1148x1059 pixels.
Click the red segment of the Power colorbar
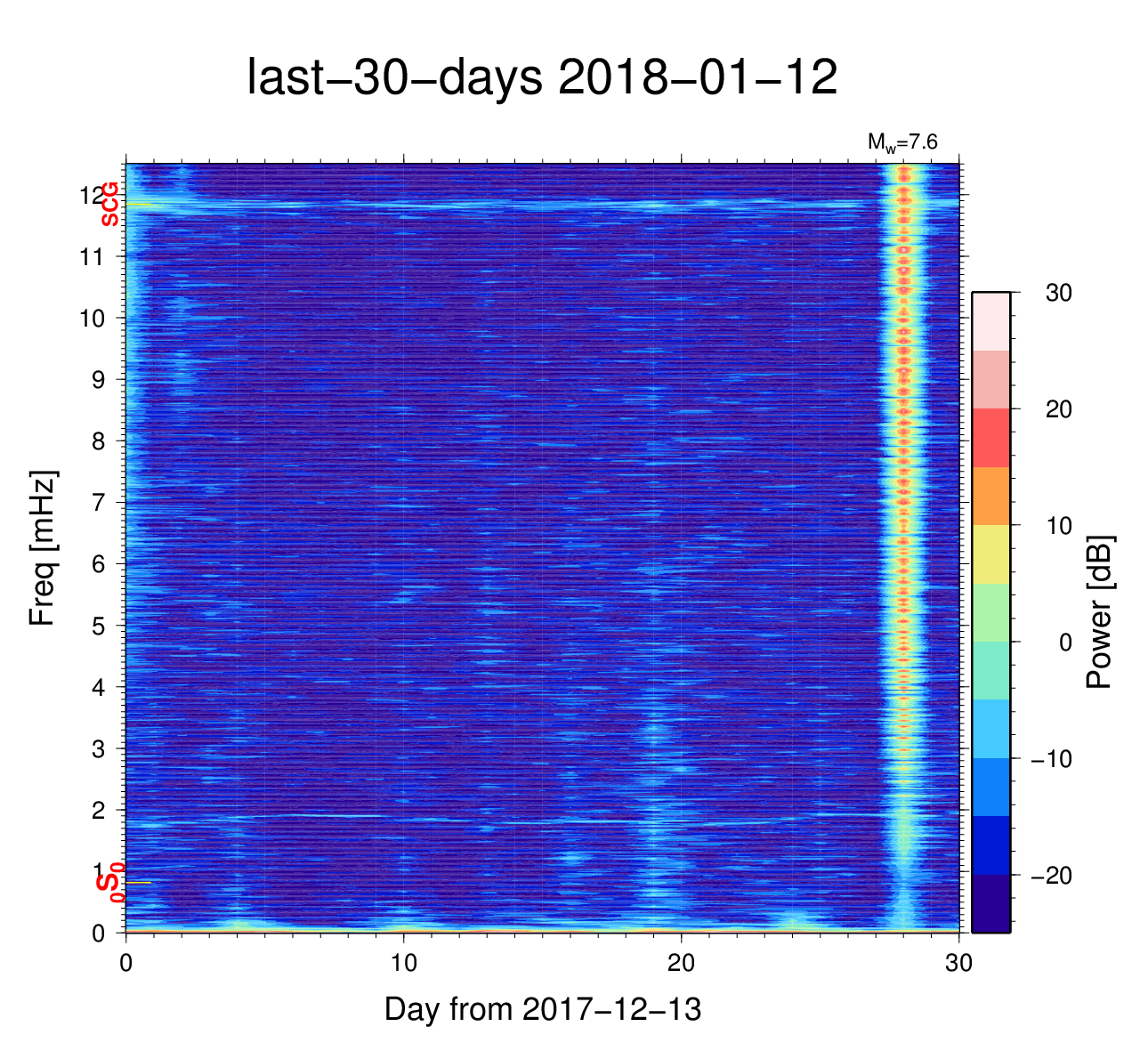[990, 438]
